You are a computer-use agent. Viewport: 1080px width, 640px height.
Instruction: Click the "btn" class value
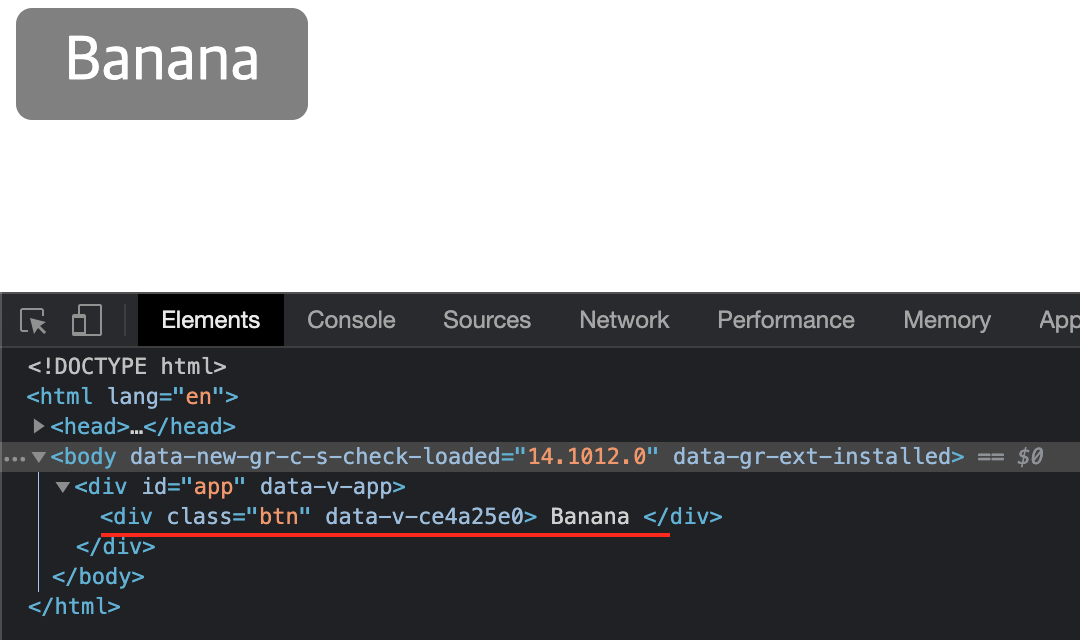tap(279, 517)
